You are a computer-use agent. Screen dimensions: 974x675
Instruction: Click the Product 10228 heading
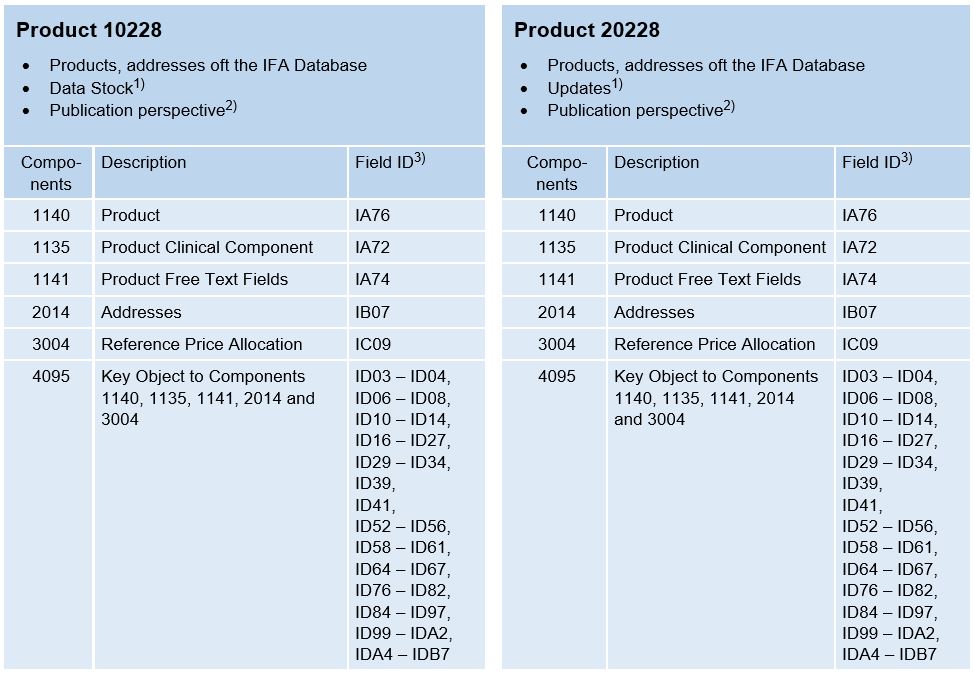click(89, 30)
